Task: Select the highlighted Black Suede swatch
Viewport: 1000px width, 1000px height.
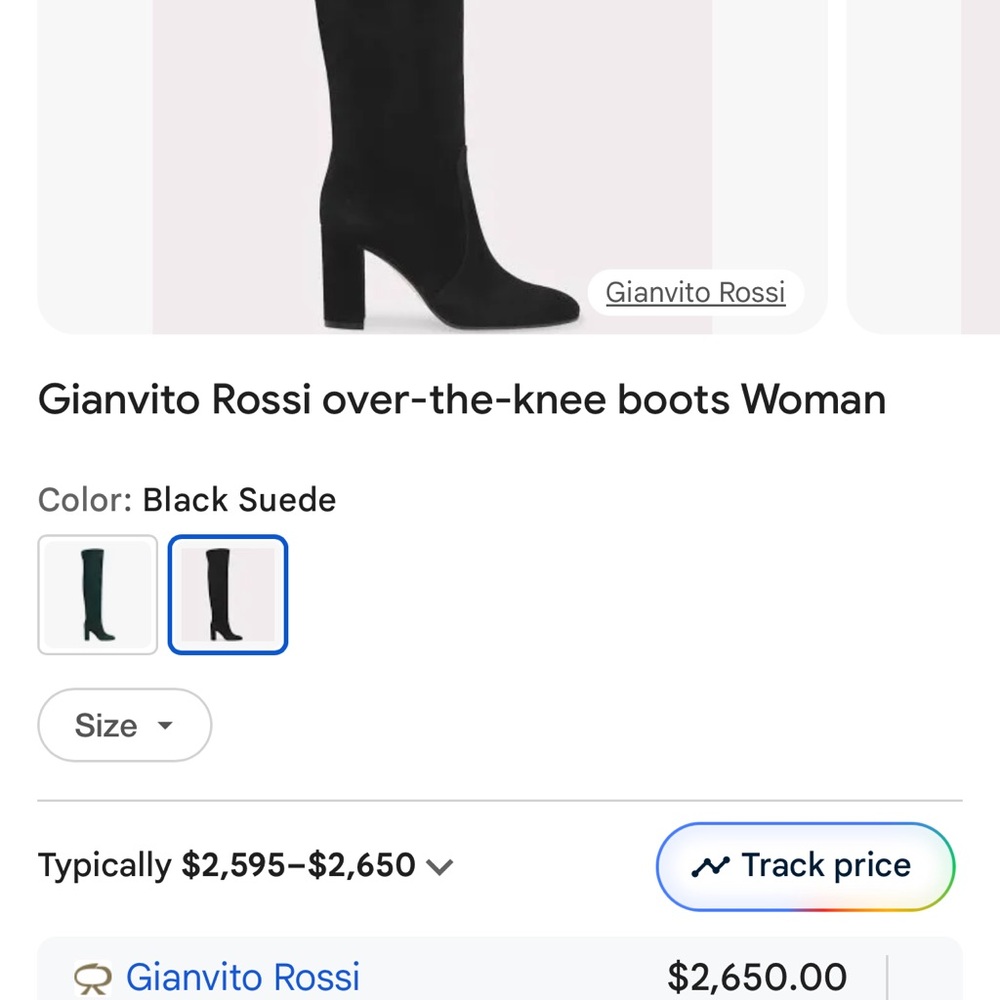Action: pos(227,594)
